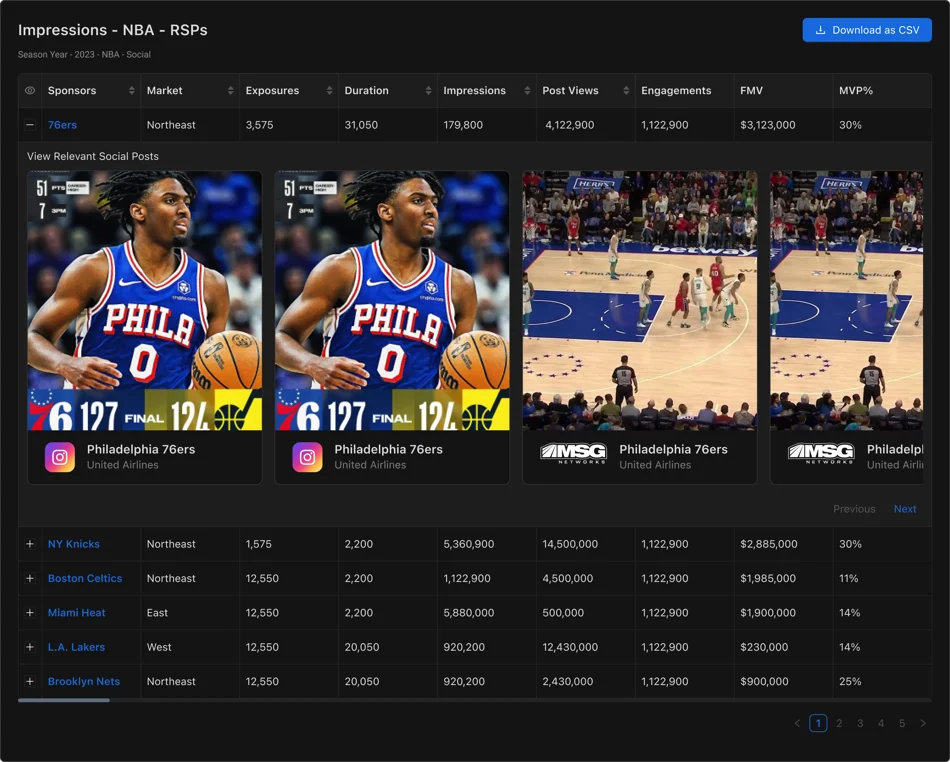Sort by Market column arrows

[x=230, y=90]
